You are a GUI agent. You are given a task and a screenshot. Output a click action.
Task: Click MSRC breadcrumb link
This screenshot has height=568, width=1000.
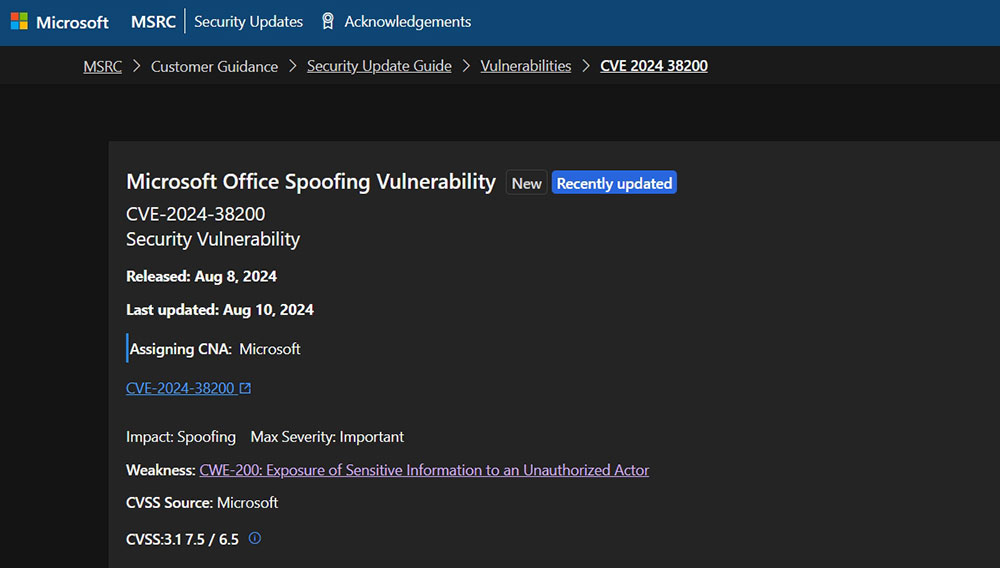click(x=102, y=66)
